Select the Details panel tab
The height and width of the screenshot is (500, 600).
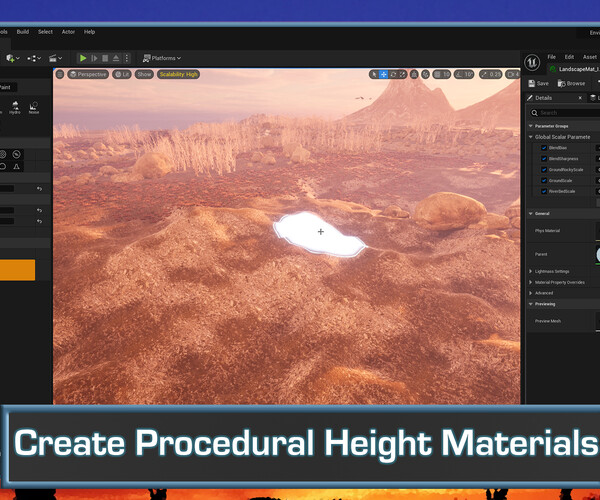tap(543, 98)
